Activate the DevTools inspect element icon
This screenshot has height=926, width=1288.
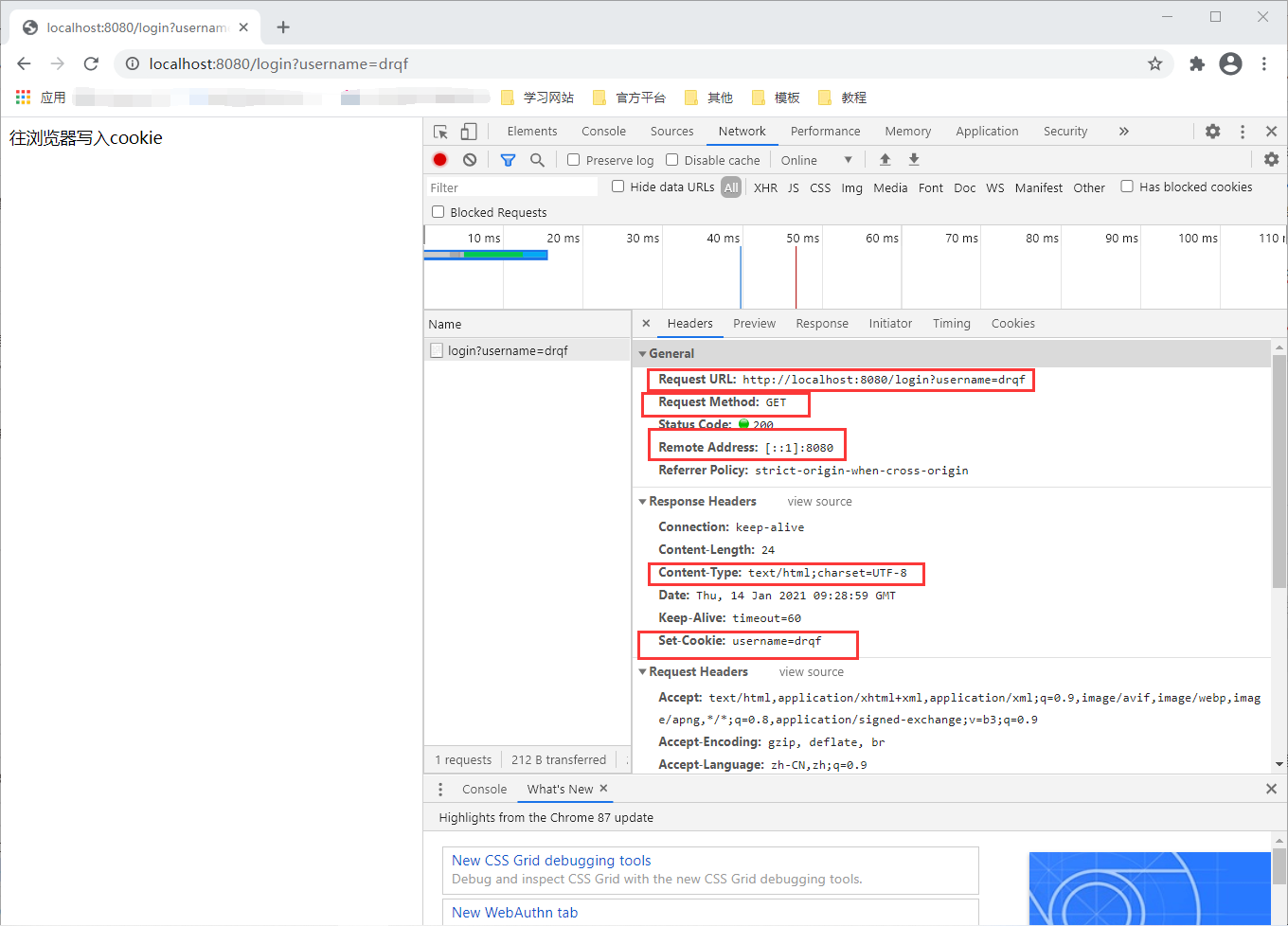[440, 132]
